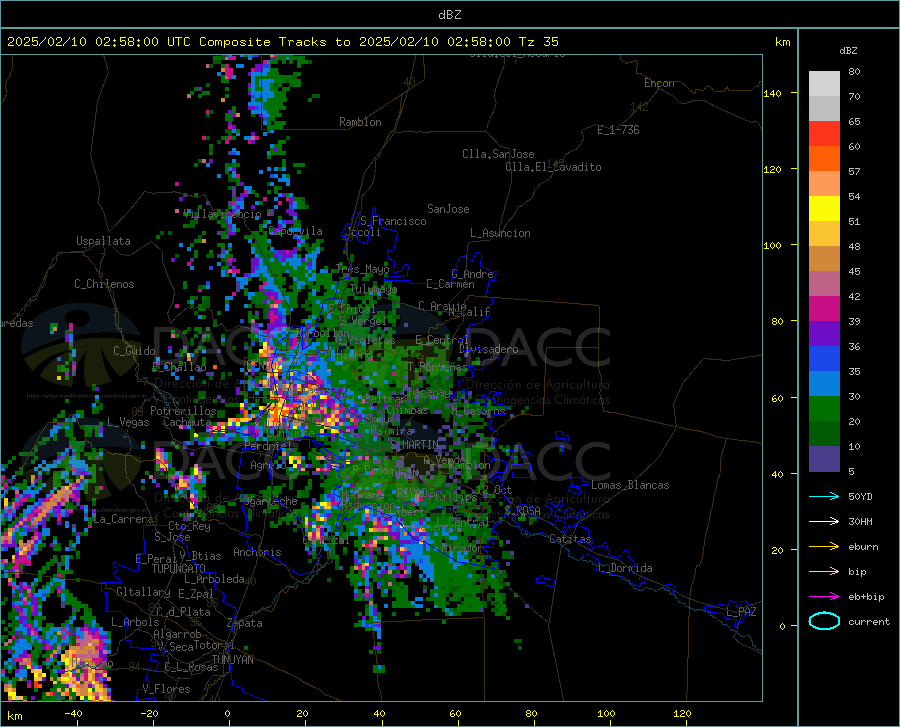Viewport: 900px width, 727px height.
Task: Click the 'Zapata' map label
Action: point(245,623)
